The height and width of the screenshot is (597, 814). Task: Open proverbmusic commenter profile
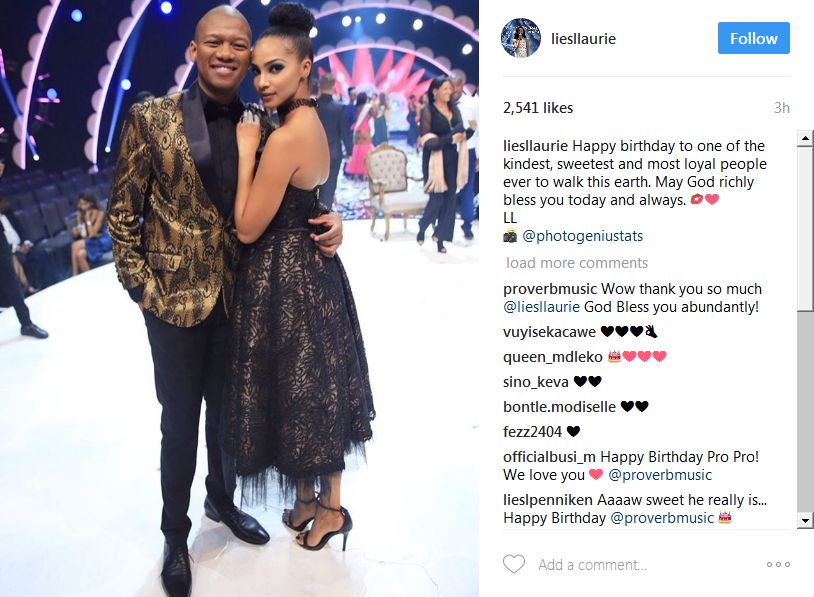point(550,289)
